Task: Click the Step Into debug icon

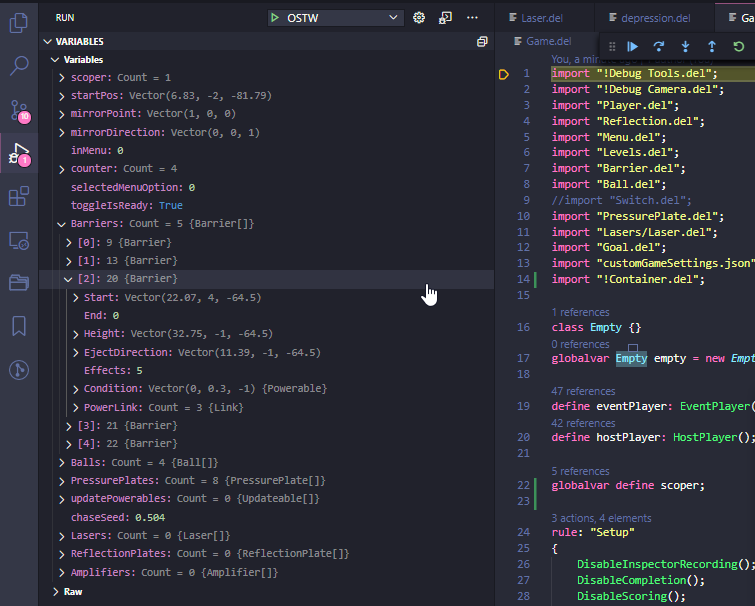Action: coord(685,46)
